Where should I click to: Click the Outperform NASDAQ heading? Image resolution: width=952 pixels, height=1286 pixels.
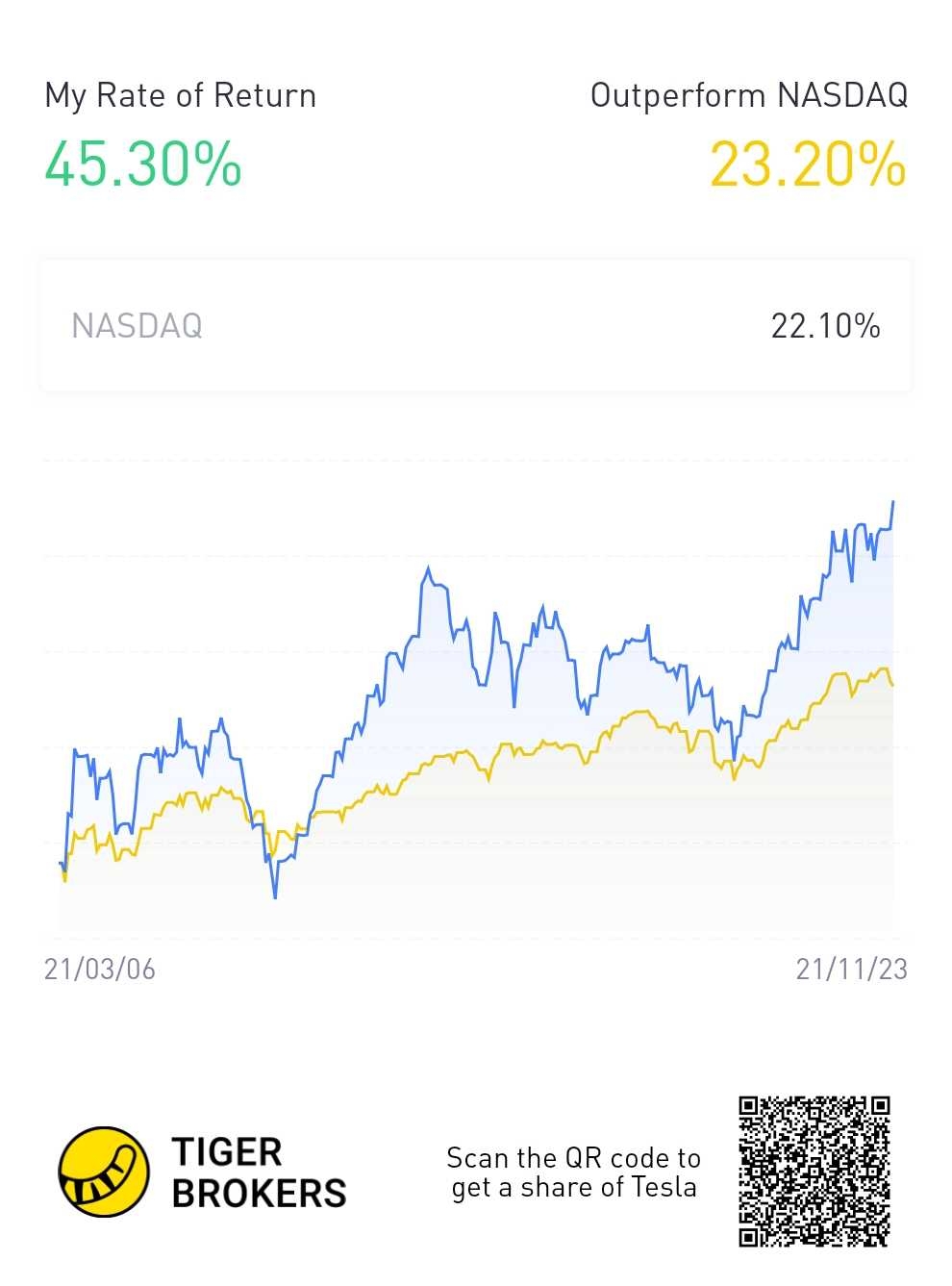click(x=749, y=95)
